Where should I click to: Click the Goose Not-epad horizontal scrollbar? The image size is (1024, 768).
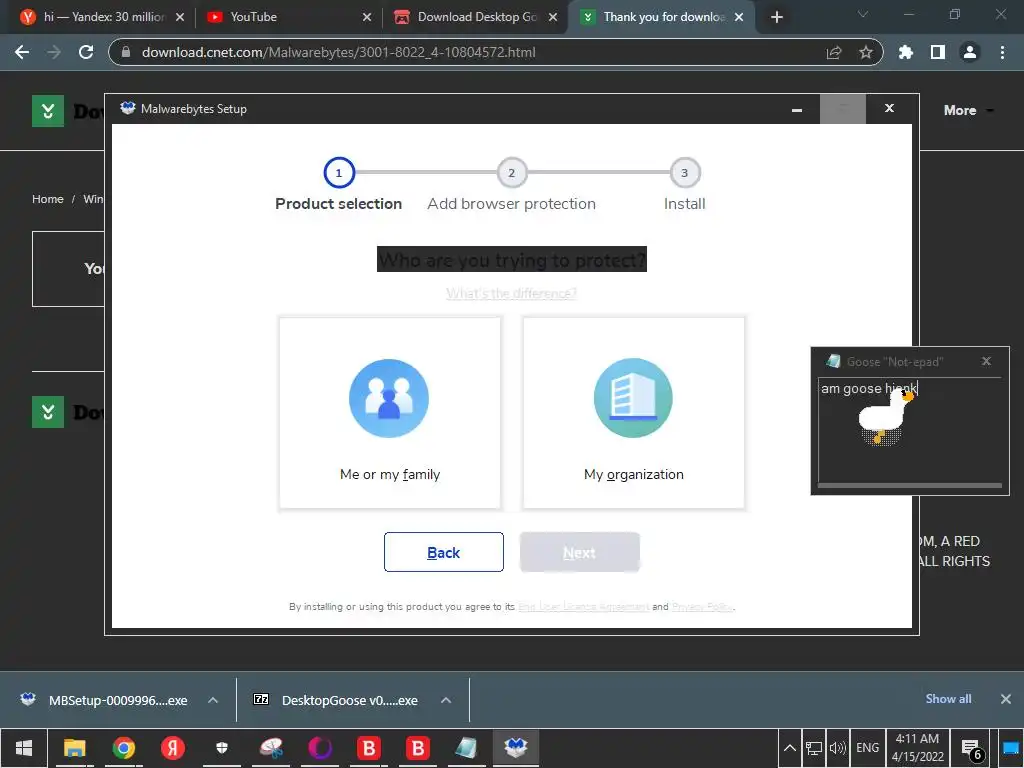[910, 485]
